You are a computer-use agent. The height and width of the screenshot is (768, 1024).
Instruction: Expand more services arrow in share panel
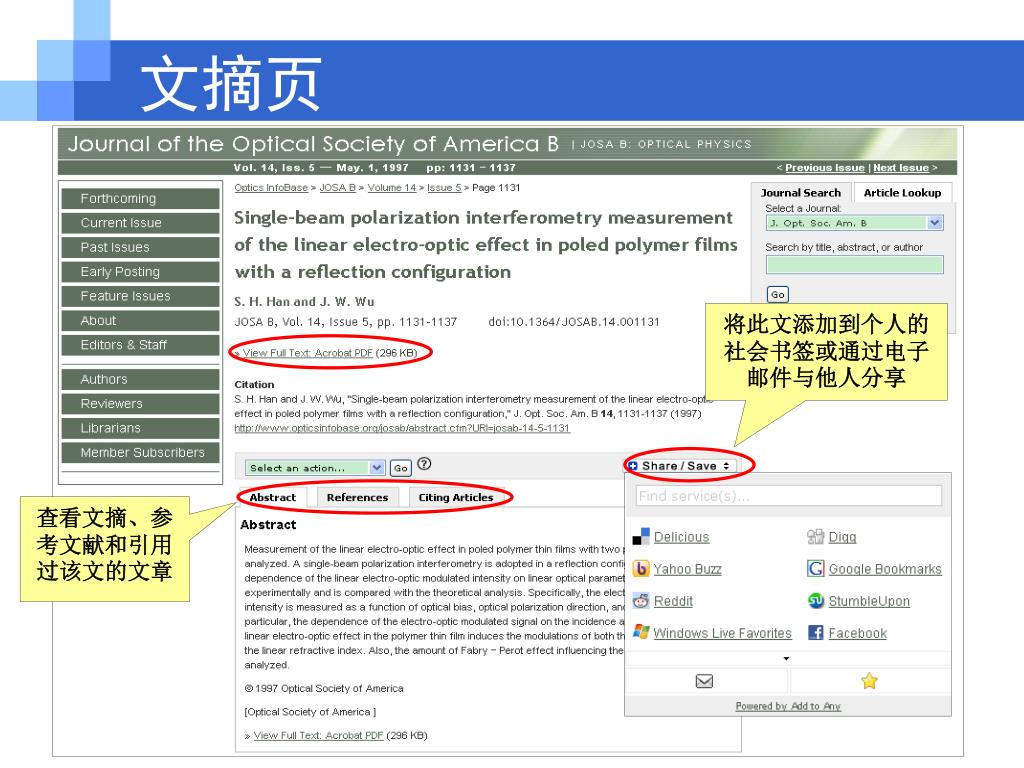pos(786,658)
